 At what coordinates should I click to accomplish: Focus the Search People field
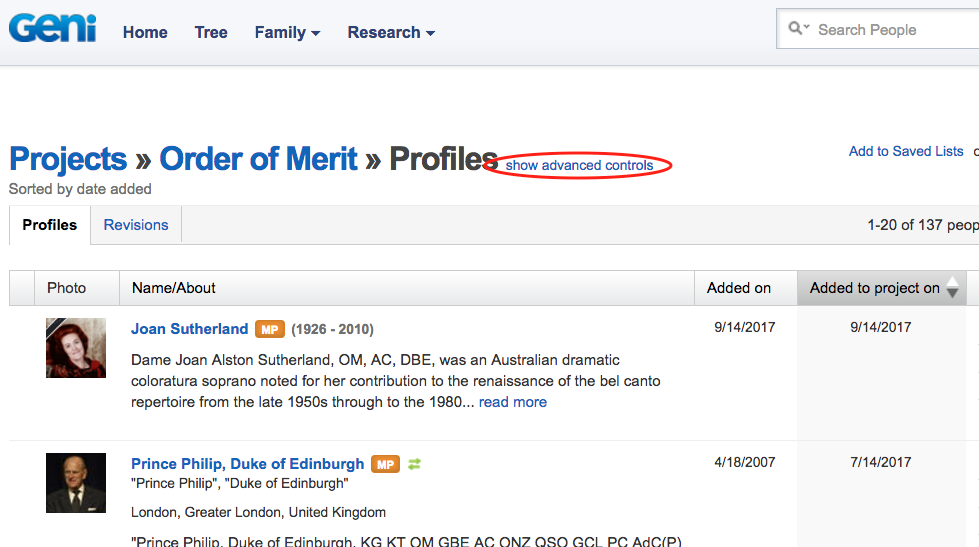pyautogui.click(x=890, y=30)
